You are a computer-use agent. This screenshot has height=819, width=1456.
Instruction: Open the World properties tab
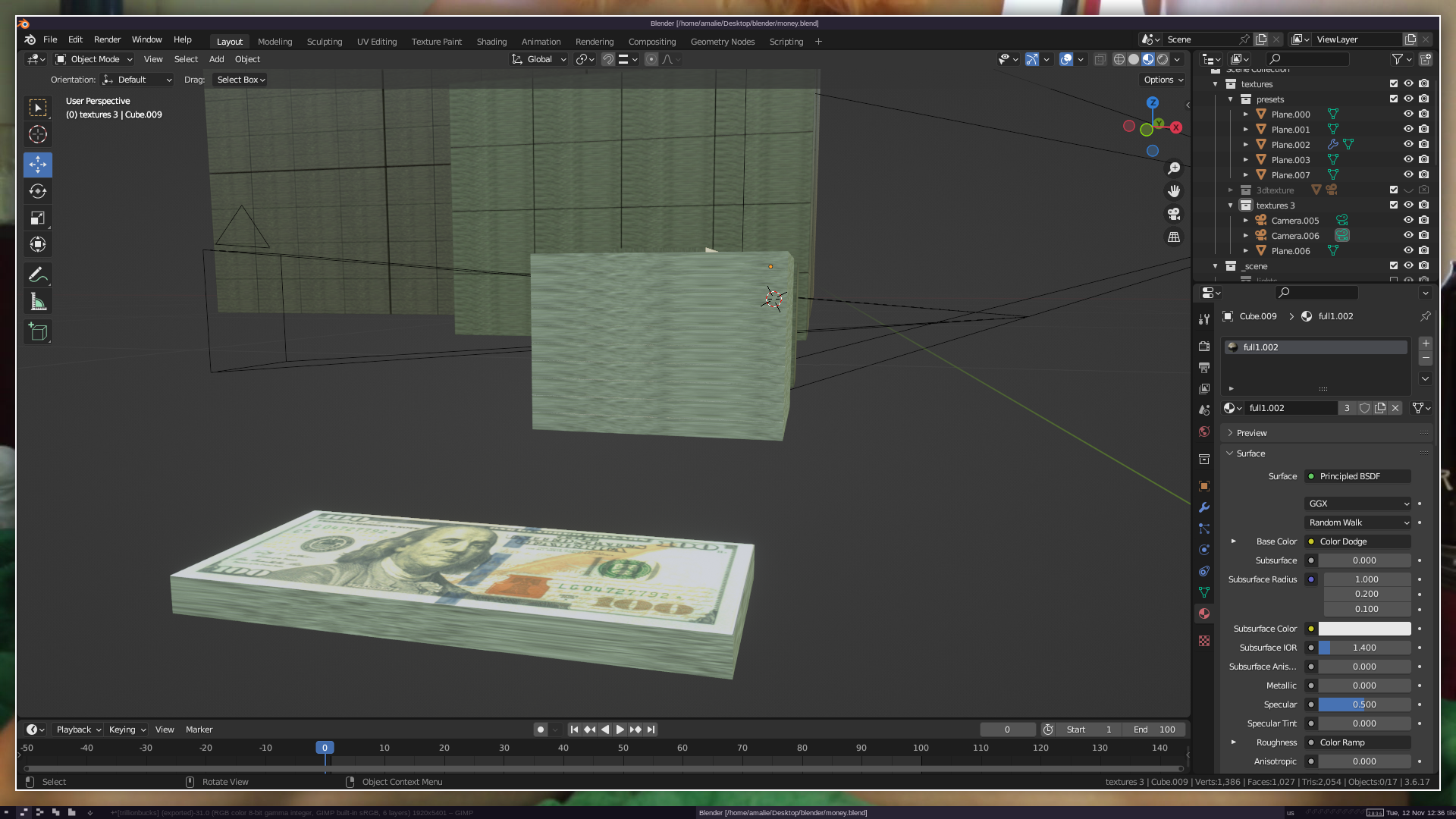[x=1204, y=431]
